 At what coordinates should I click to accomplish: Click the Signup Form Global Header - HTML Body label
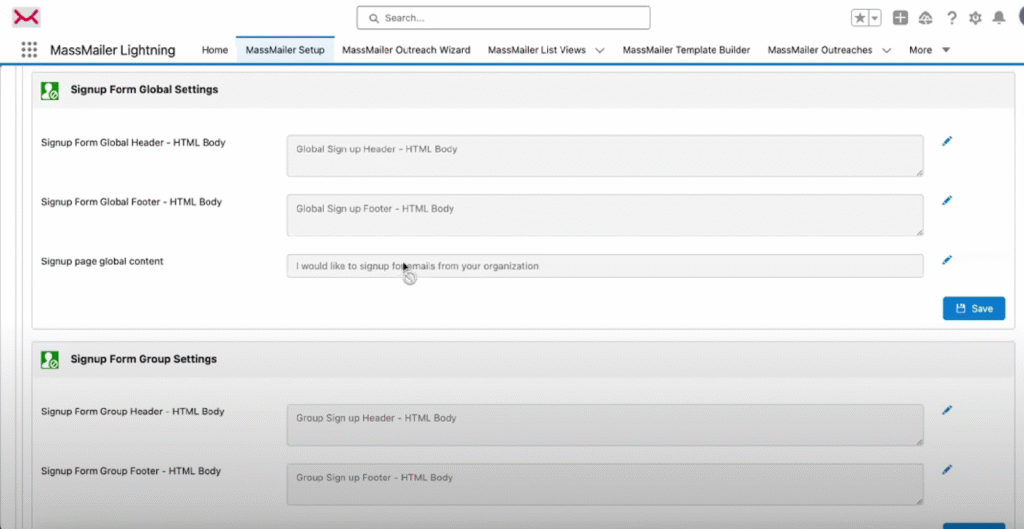click(133, 142)
